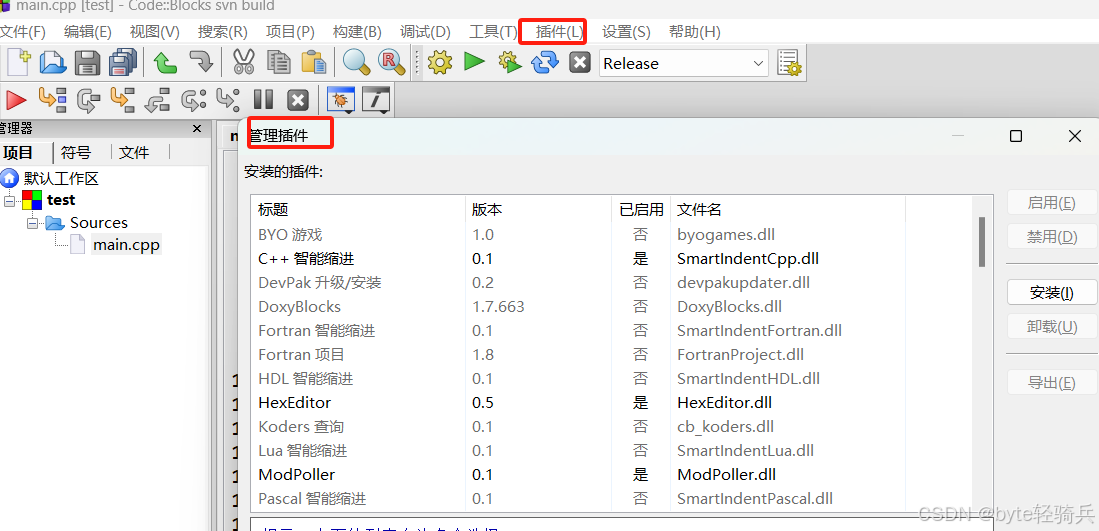The height and width of the screenshot is (531, 1099).
Task: Click the 导出(E) button
Action: coord(1052,382)
